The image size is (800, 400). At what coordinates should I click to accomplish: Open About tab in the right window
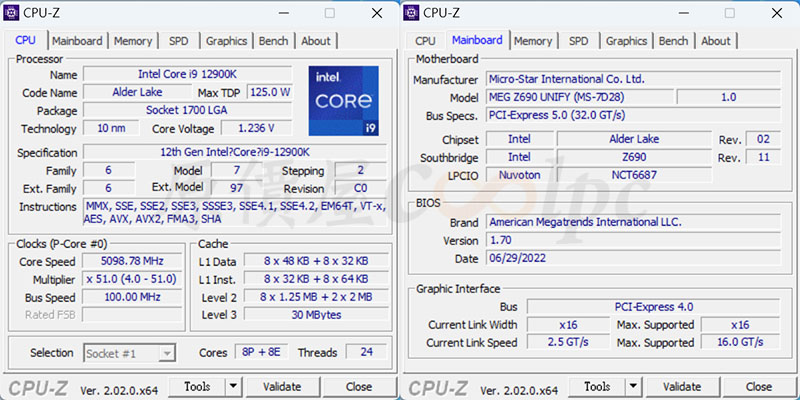pos(716,41)
